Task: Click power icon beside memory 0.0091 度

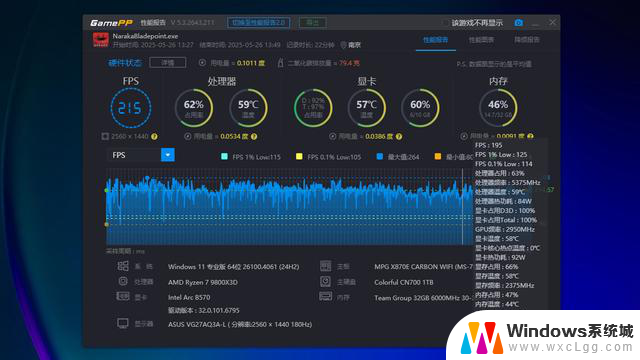Action: 464,136
